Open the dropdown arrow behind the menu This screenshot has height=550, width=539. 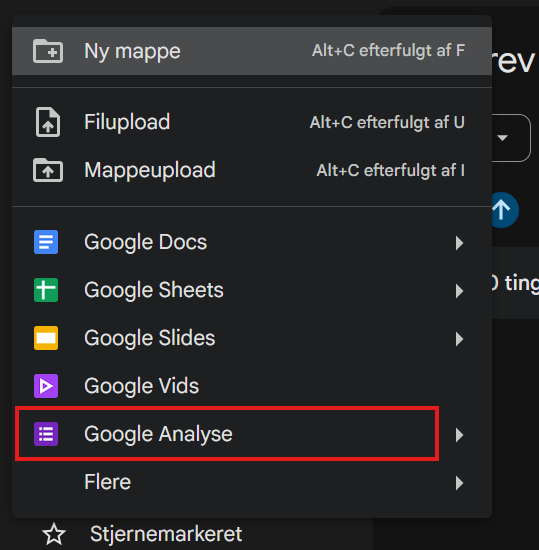[x=503, y=138]
